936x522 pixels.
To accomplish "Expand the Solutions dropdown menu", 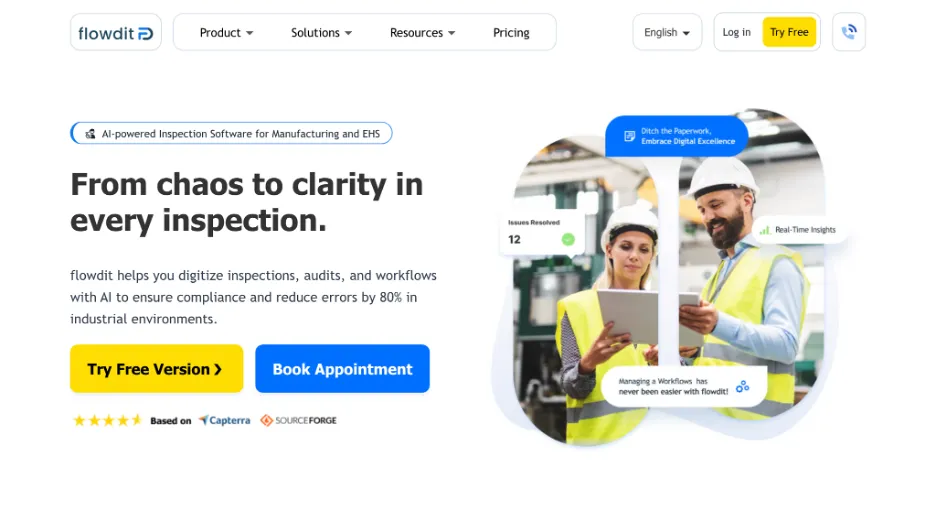I will click(x=321, y=33).
